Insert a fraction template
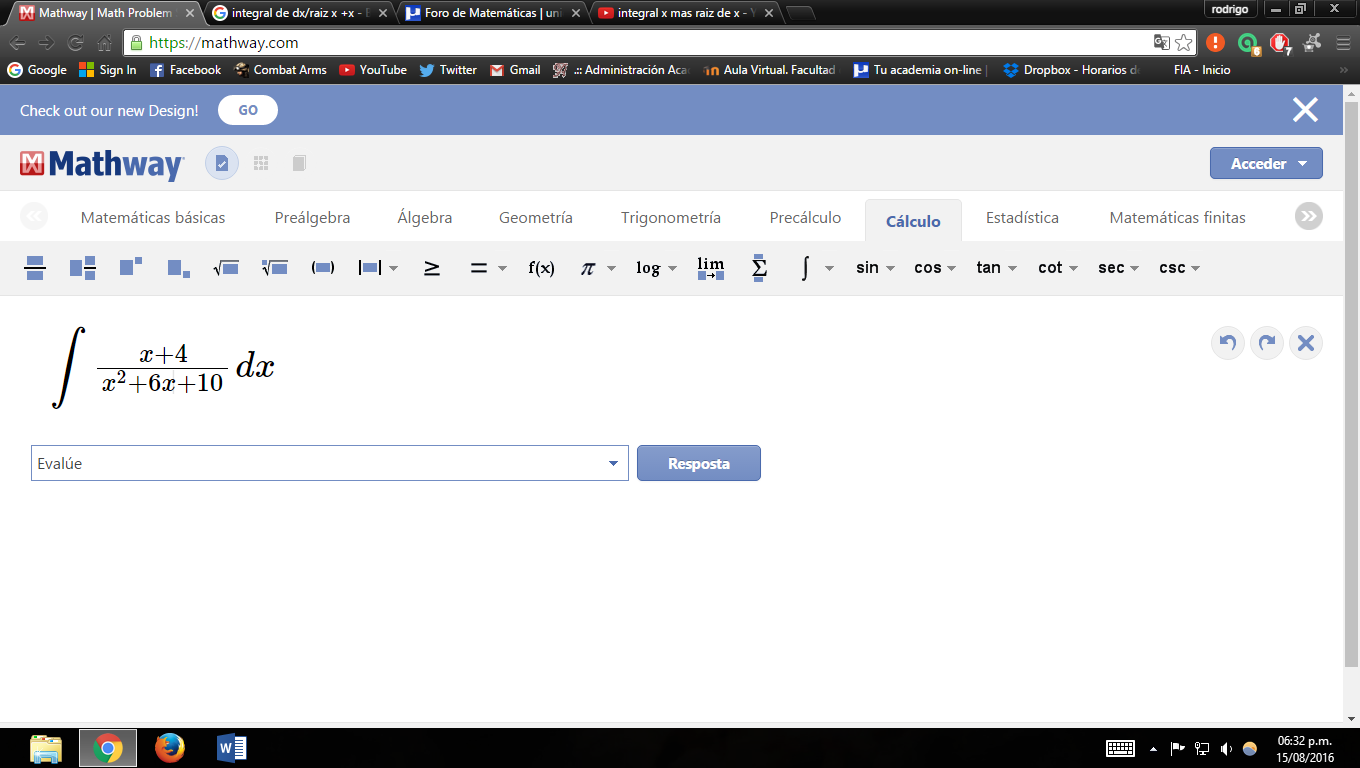 [35, 268]
